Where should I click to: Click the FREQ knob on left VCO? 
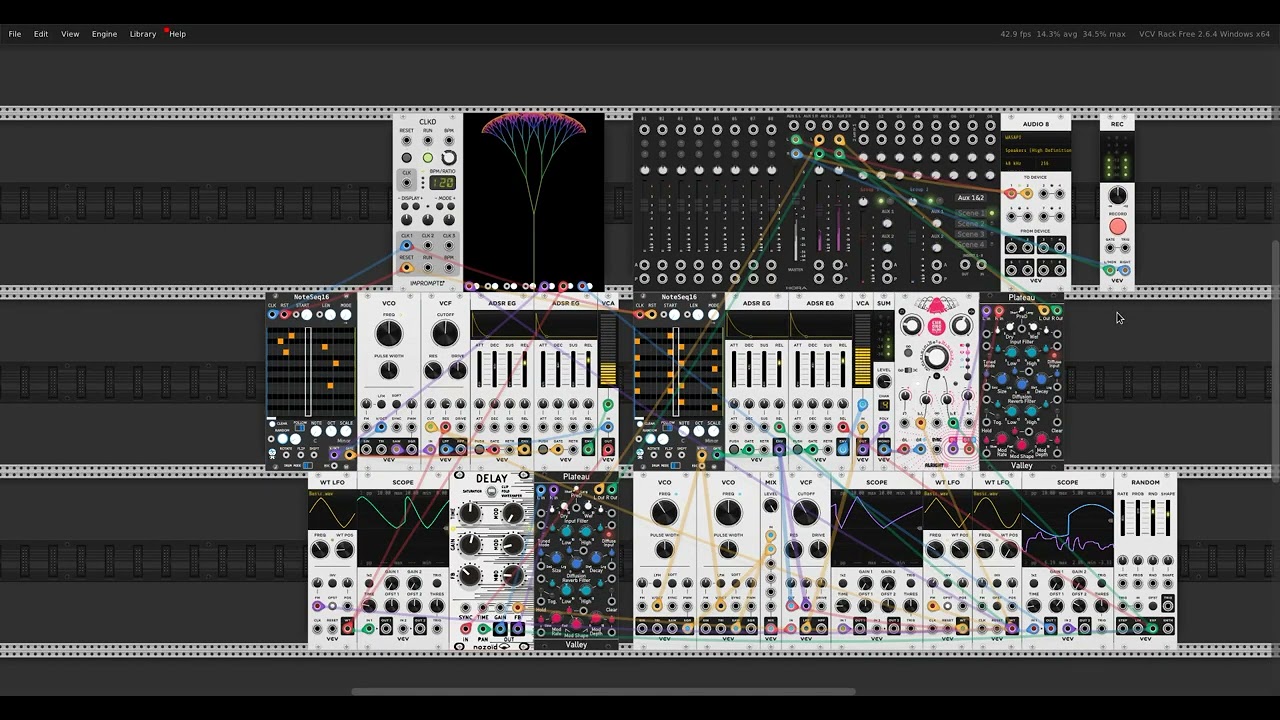[389, 333]
